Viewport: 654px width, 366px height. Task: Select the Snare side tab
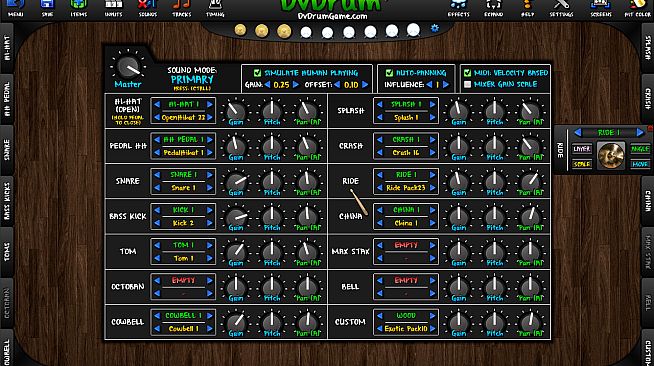tap(7, 150)
